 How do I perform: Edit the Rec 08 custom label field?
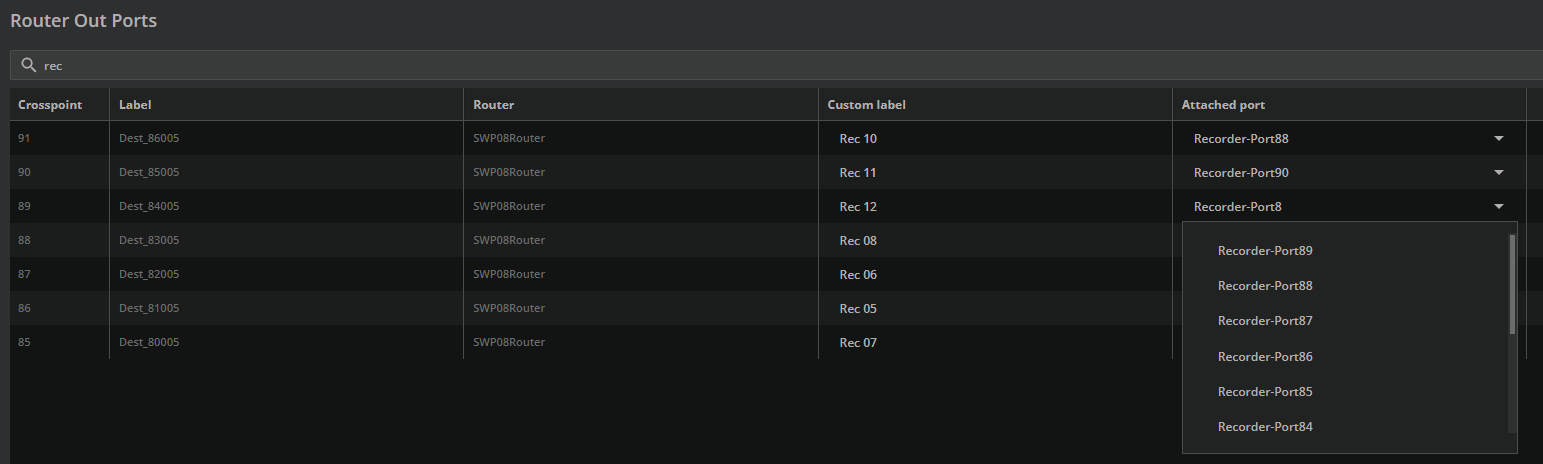coord(990,241)
